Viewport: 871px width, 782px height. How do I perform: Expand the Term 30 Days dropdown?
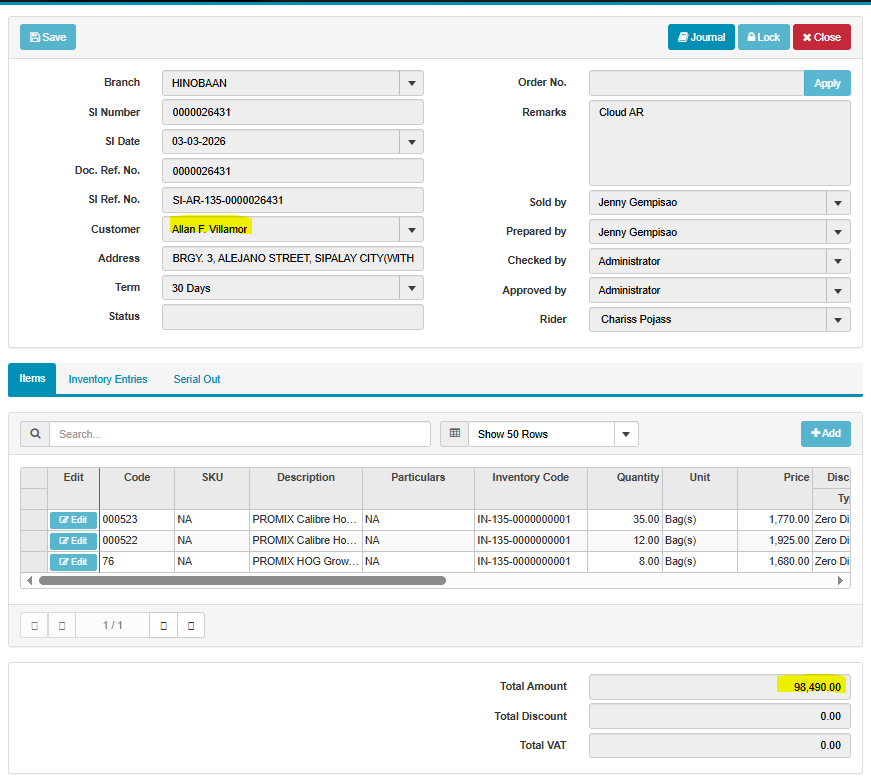(x=411, y=288)
